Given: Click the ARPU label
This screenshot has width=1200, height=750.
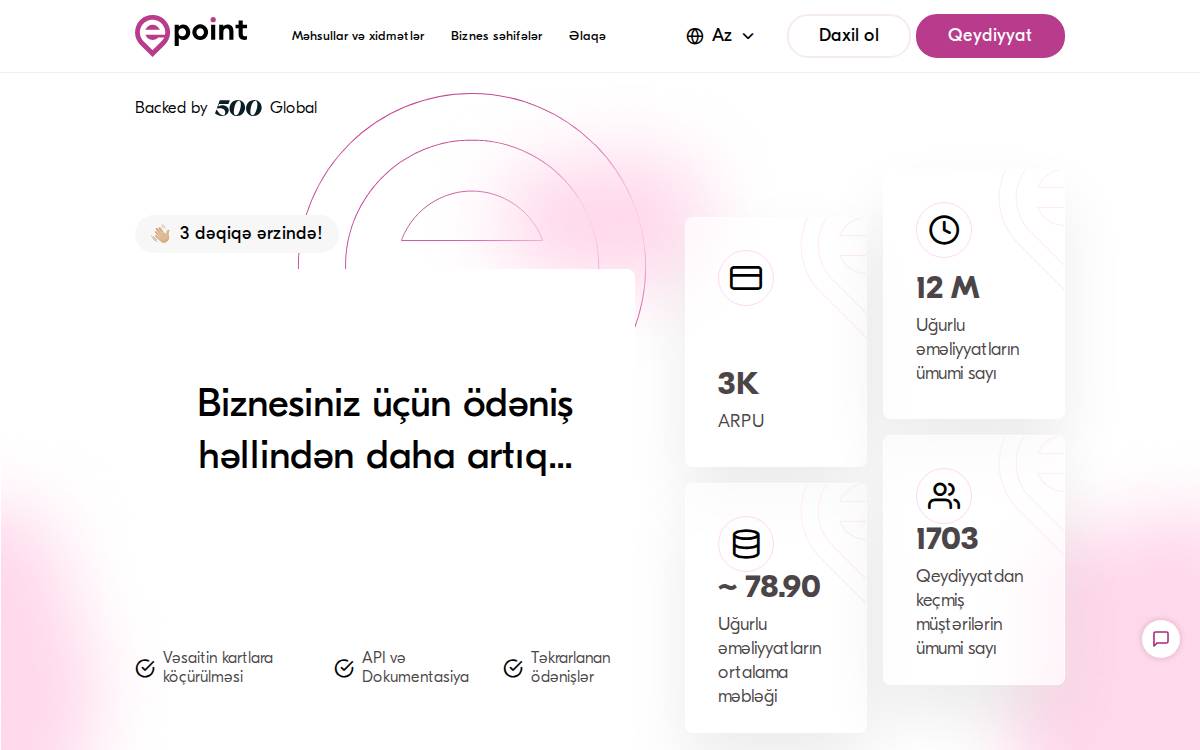Looking at the screenshot, I should tap(741, 421).
